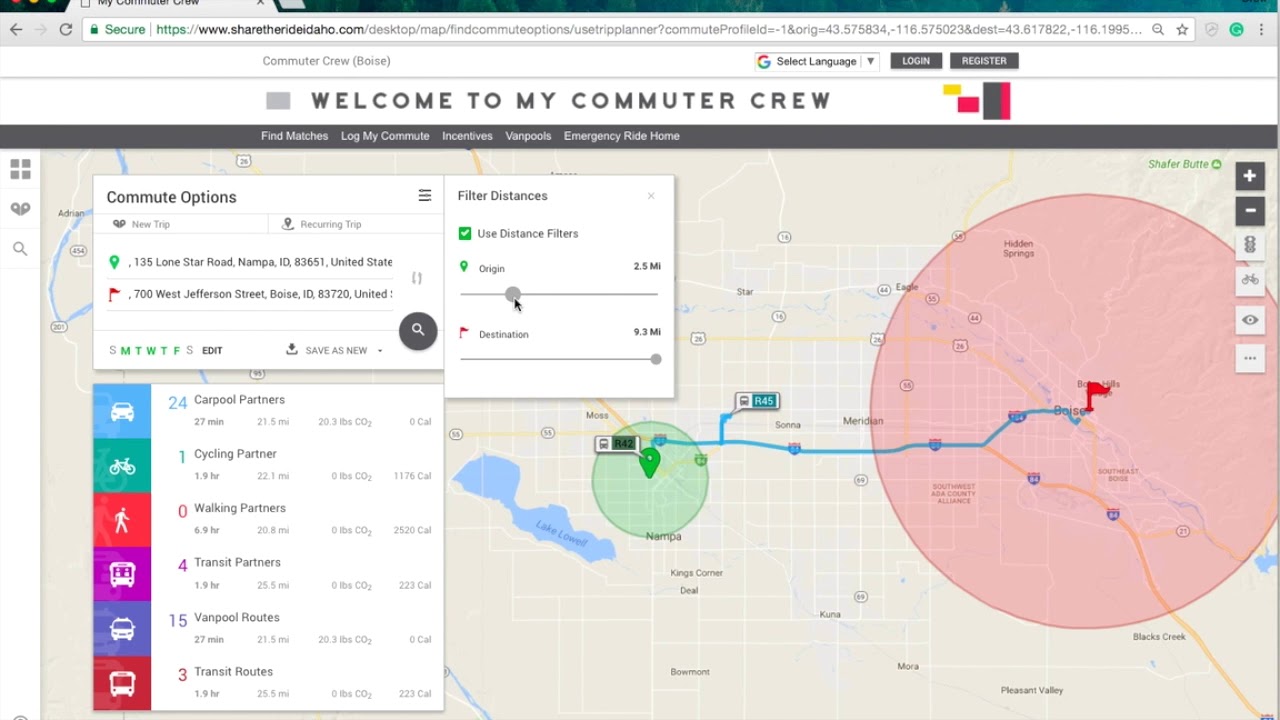Toggle the bicycle layer on map
Image resolution: width=1280 pixels, height=720 pixels.
(1250, 280)
